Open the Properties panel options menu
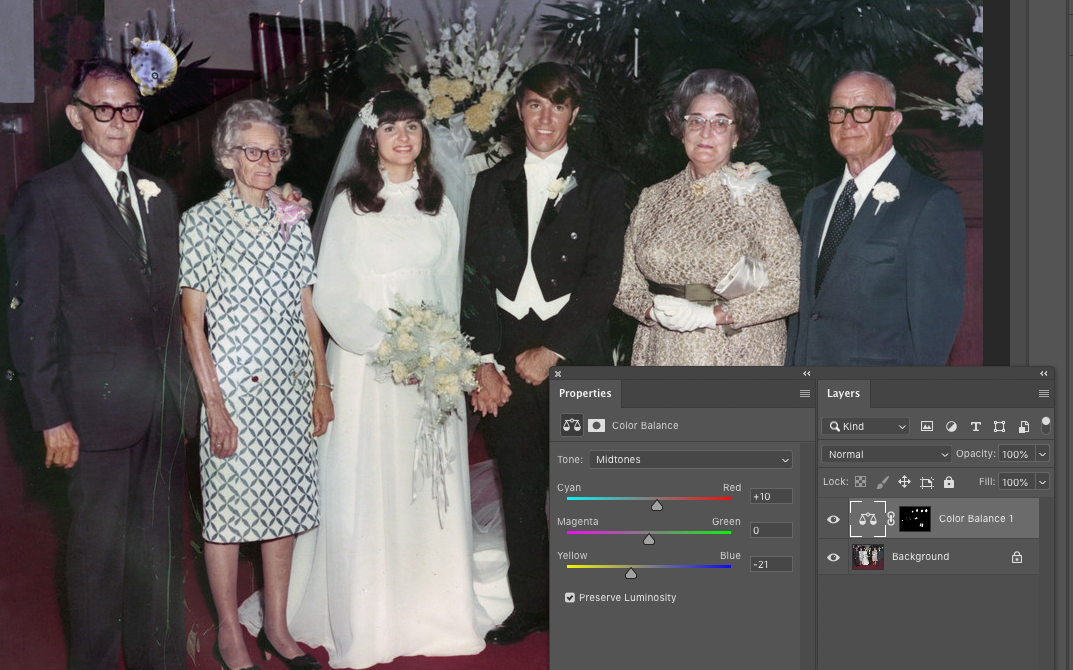Screen dimensions: 1073x670 pos(805,394)
